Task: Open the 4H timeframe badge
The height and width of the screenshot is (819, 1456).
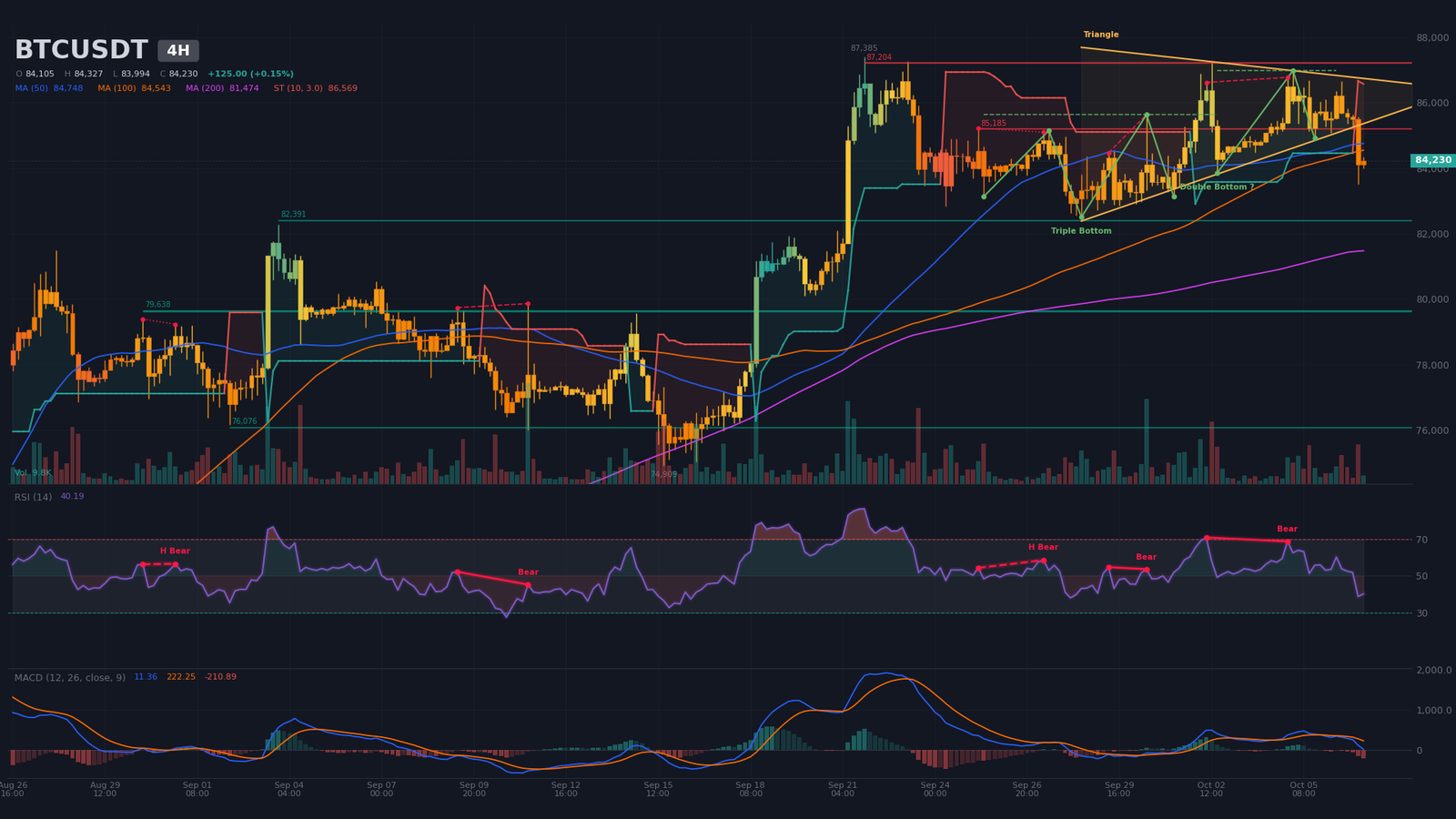Action: point(178,51)
